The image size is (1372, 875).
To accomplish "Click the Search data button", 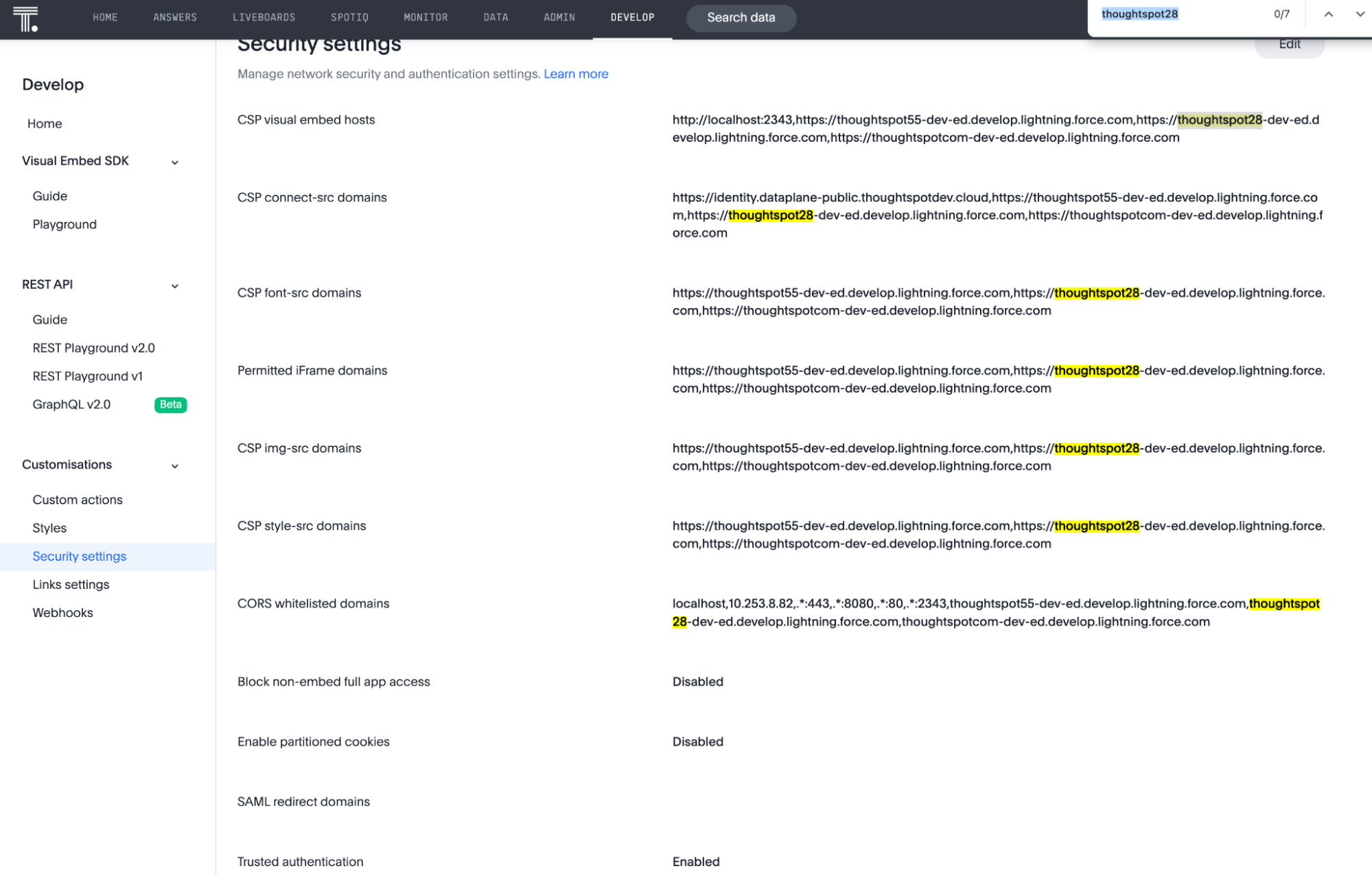I will click(741, 18).
